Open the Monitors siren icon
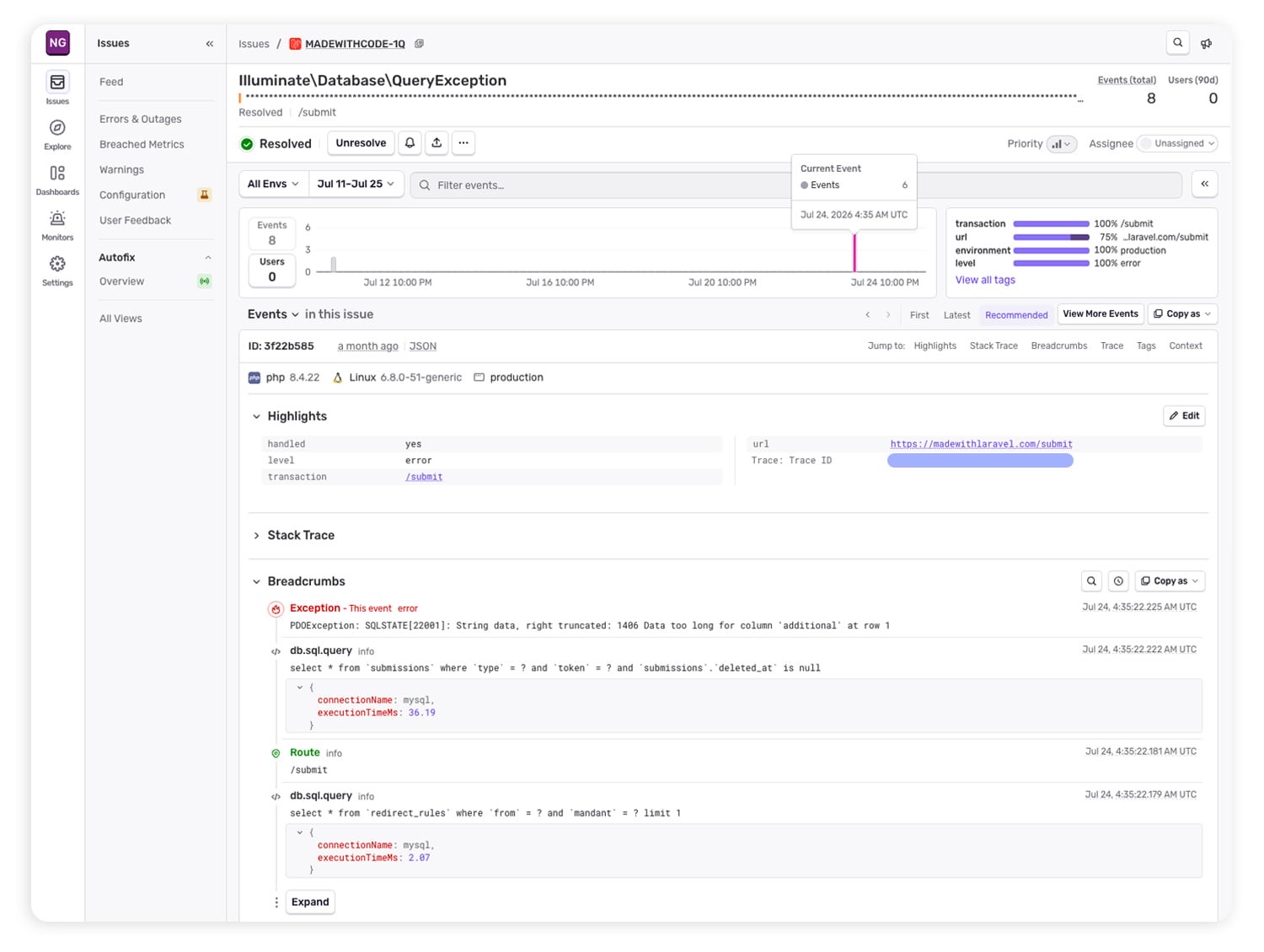This screenshot has width=1264, height=952. click(57, 219)
